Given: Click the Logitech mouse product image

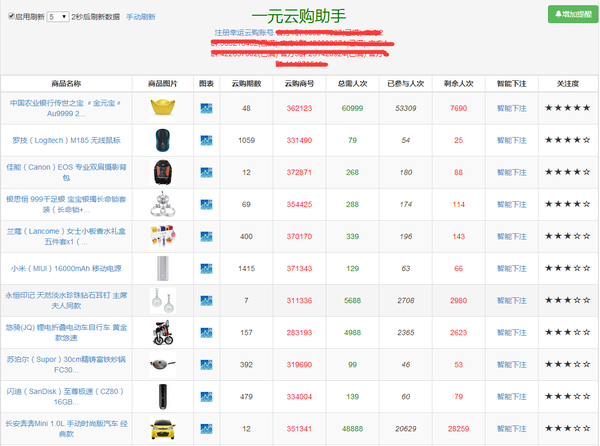Looking at the screenshot, I should 163,140.
